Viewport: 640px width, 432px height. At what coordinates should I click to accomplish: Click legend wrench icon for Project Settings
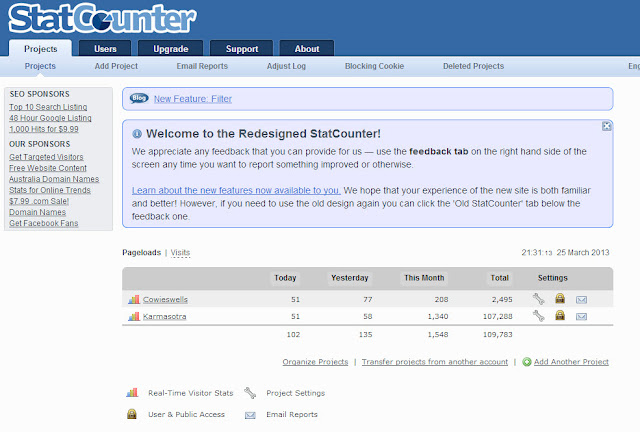pyautogui.click(x=250, y=393)
